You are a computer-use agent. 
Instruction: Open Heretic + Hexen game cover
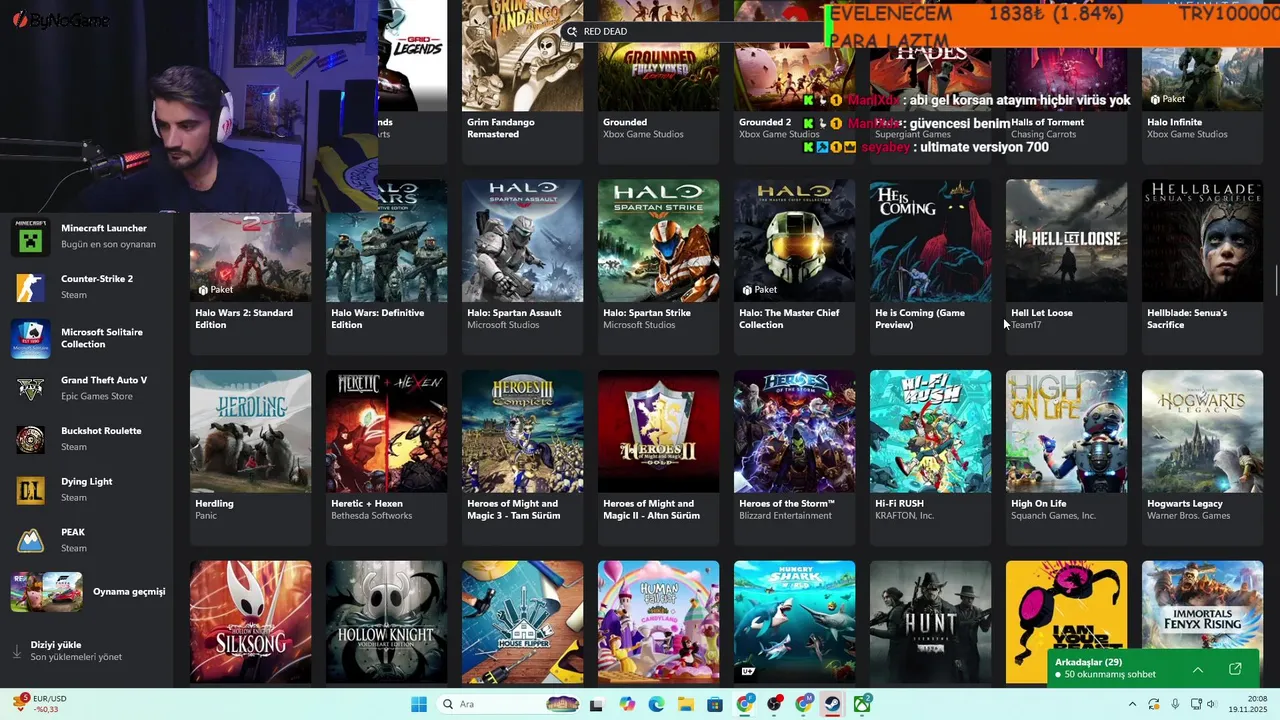pos(386,431)
